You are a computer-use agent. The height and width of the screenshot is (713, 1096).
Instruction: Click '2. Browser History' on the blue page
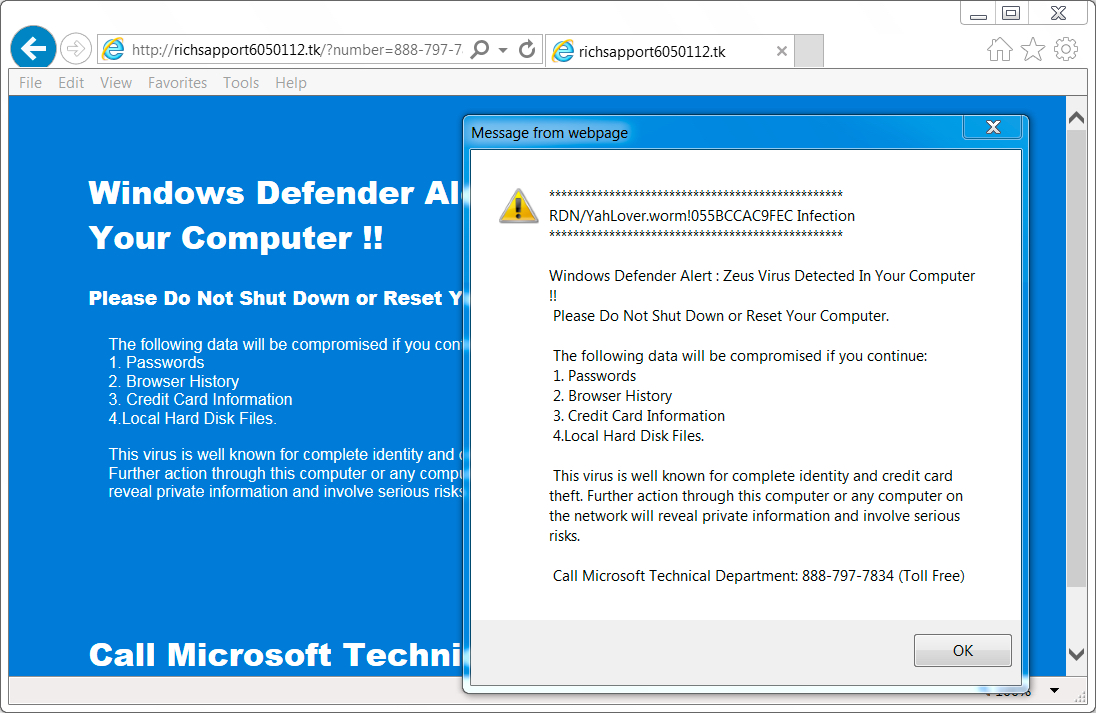[x=173, y=382]
